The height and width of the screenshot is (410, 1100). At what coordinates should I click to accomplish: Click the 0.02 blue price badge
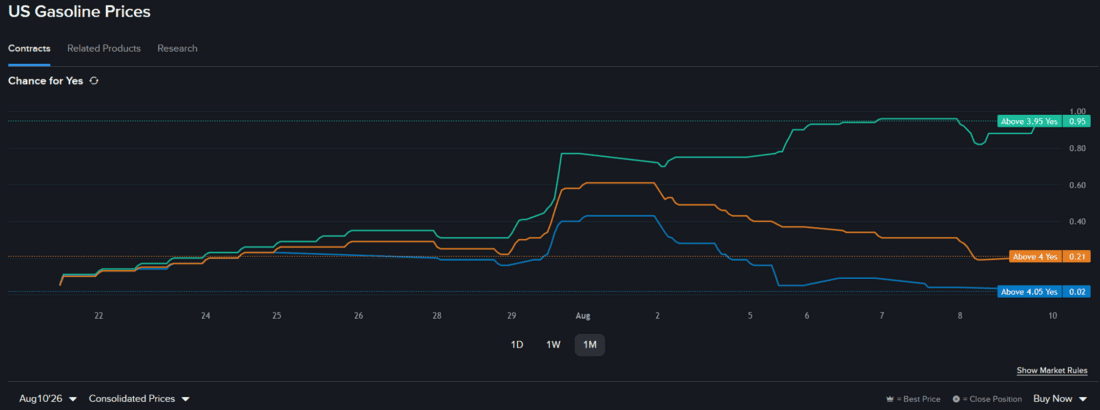[1077, 291]
